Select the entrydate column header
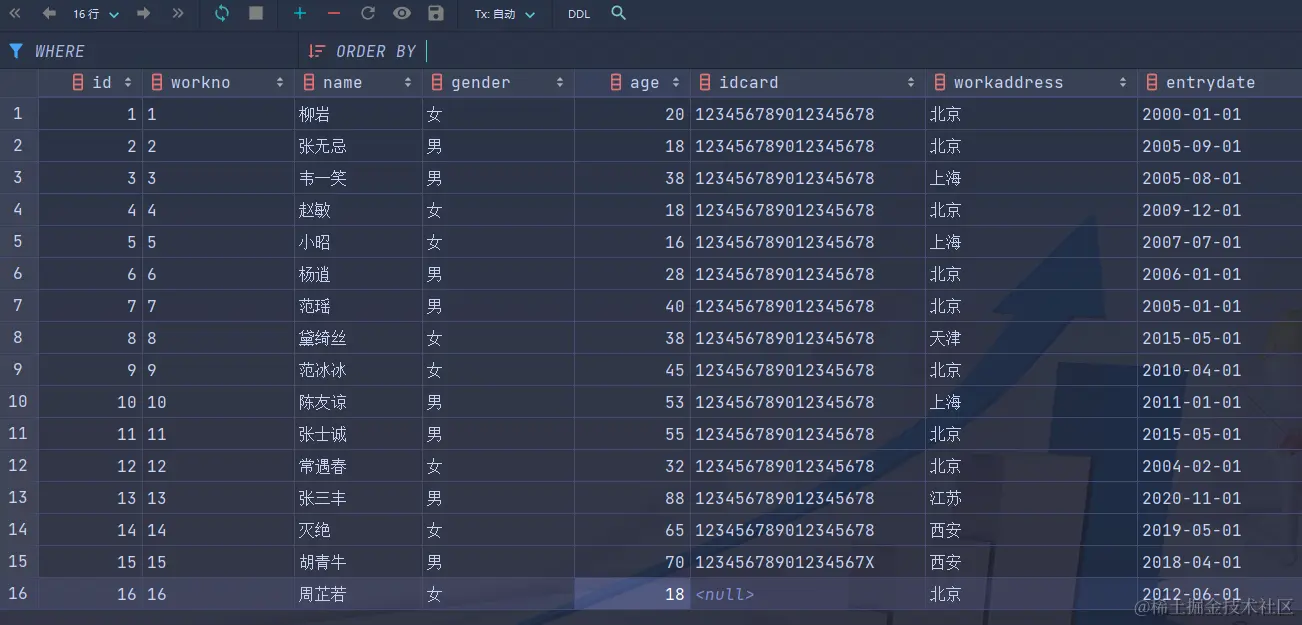The width and height of the screenshot is (1302, 625). [x=1219, y=83]
